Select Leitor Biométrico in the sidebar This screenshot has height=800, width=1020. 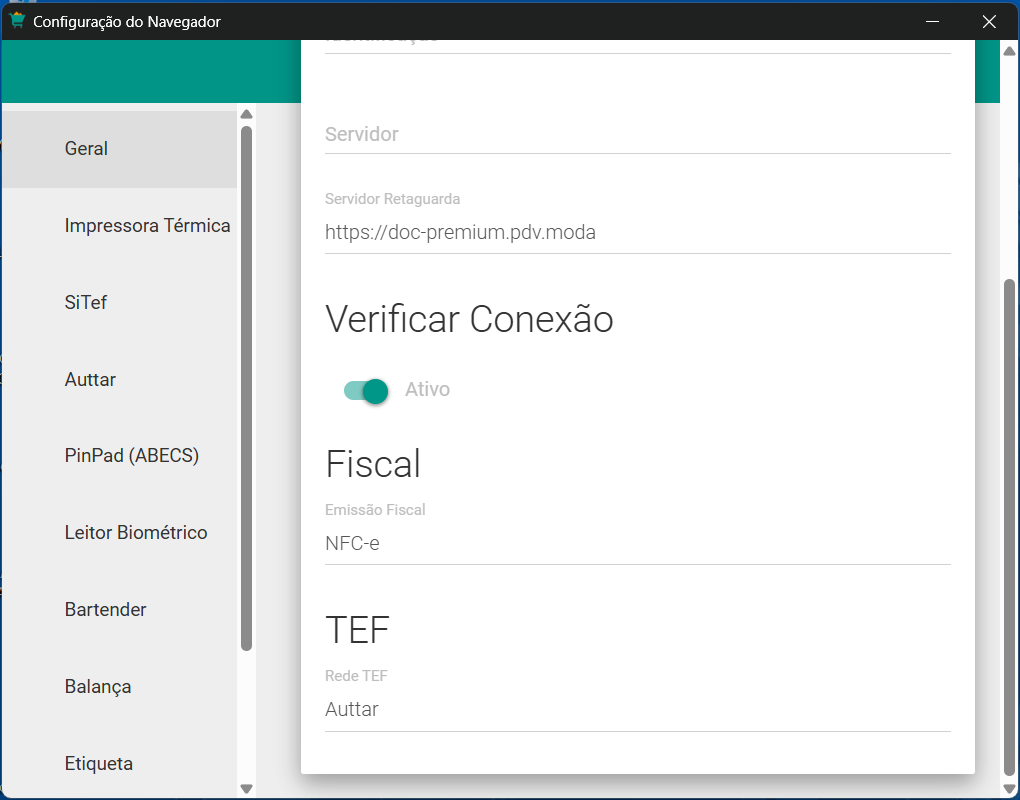pyautogui.click(x=136, y=533)
